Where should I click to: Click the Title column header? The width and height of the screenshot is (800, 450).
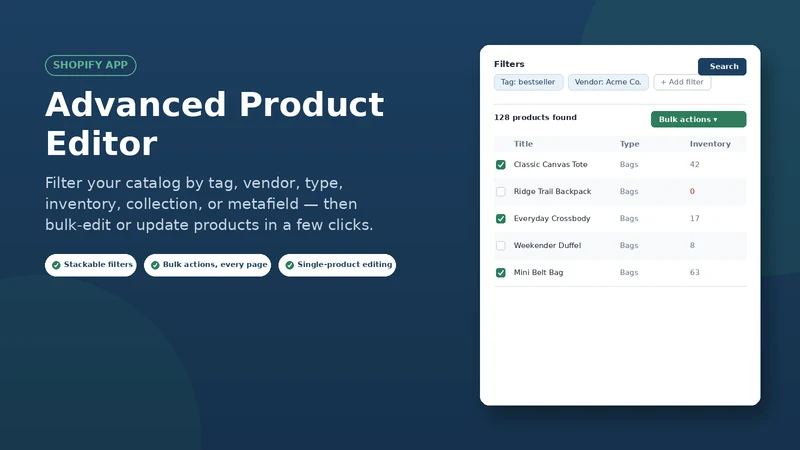[523, 144]
